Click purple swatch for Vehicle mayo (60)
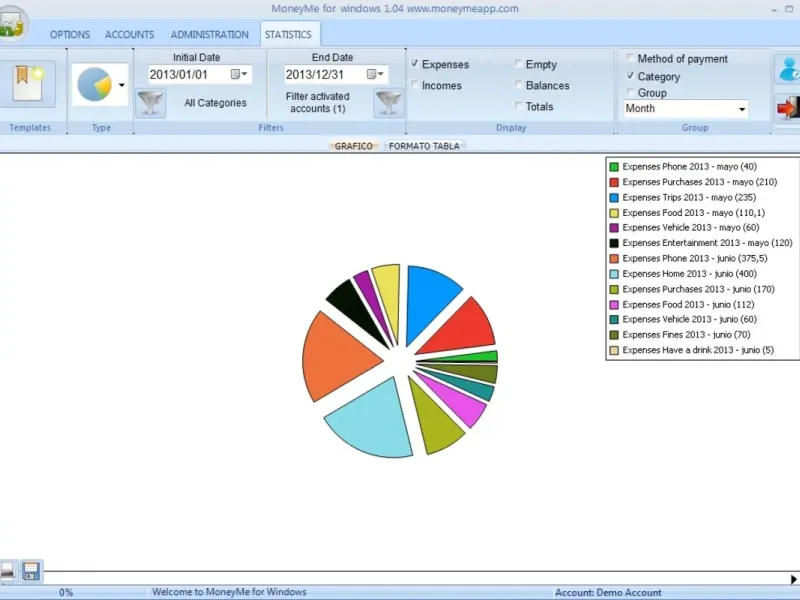The height and width of the screenshot is (600, 800). point(614,228)
